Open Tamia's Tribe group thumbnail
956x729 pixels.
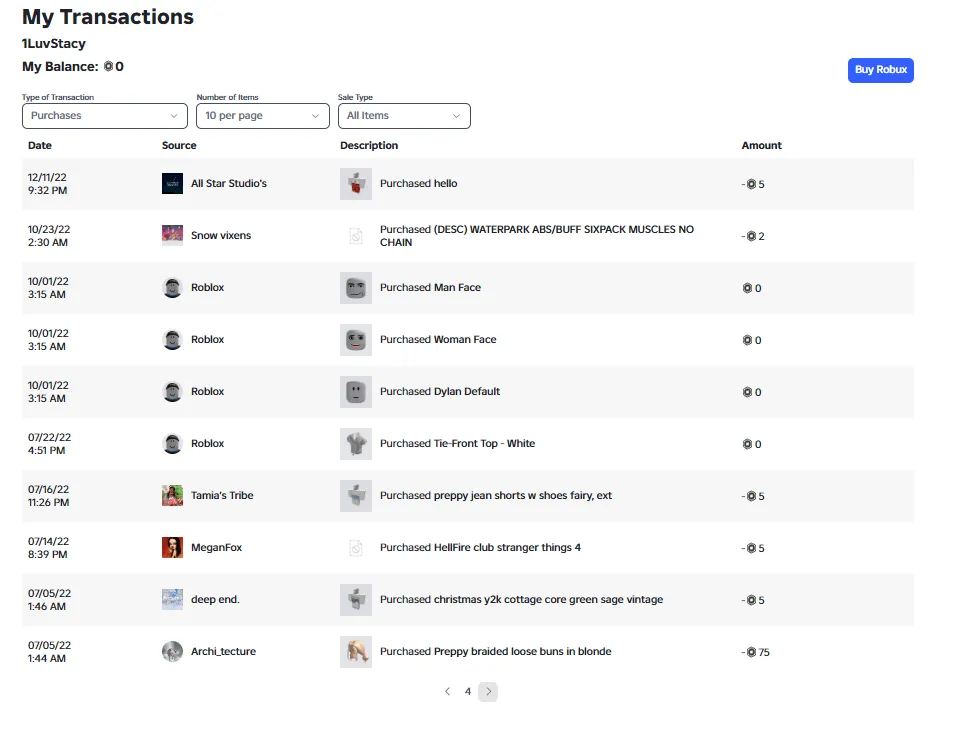point(172,496)
